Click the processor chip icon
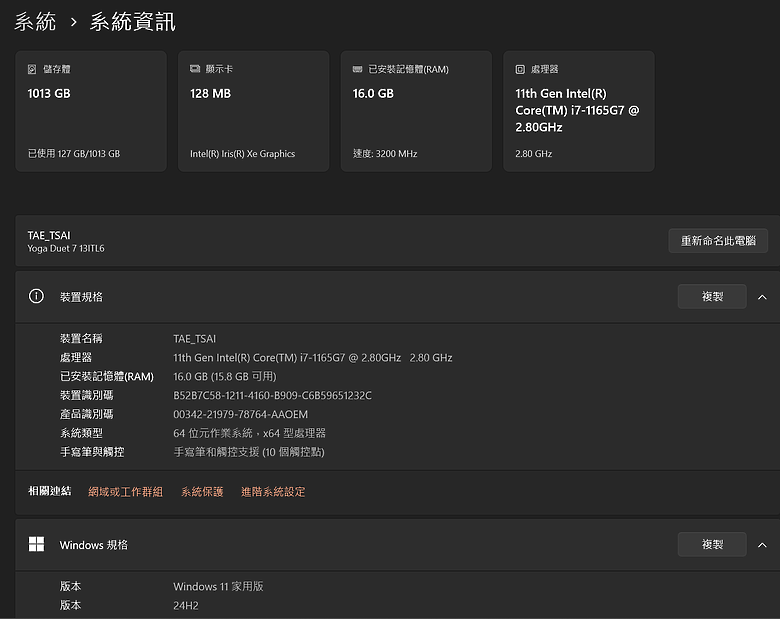 pos(520,69)
